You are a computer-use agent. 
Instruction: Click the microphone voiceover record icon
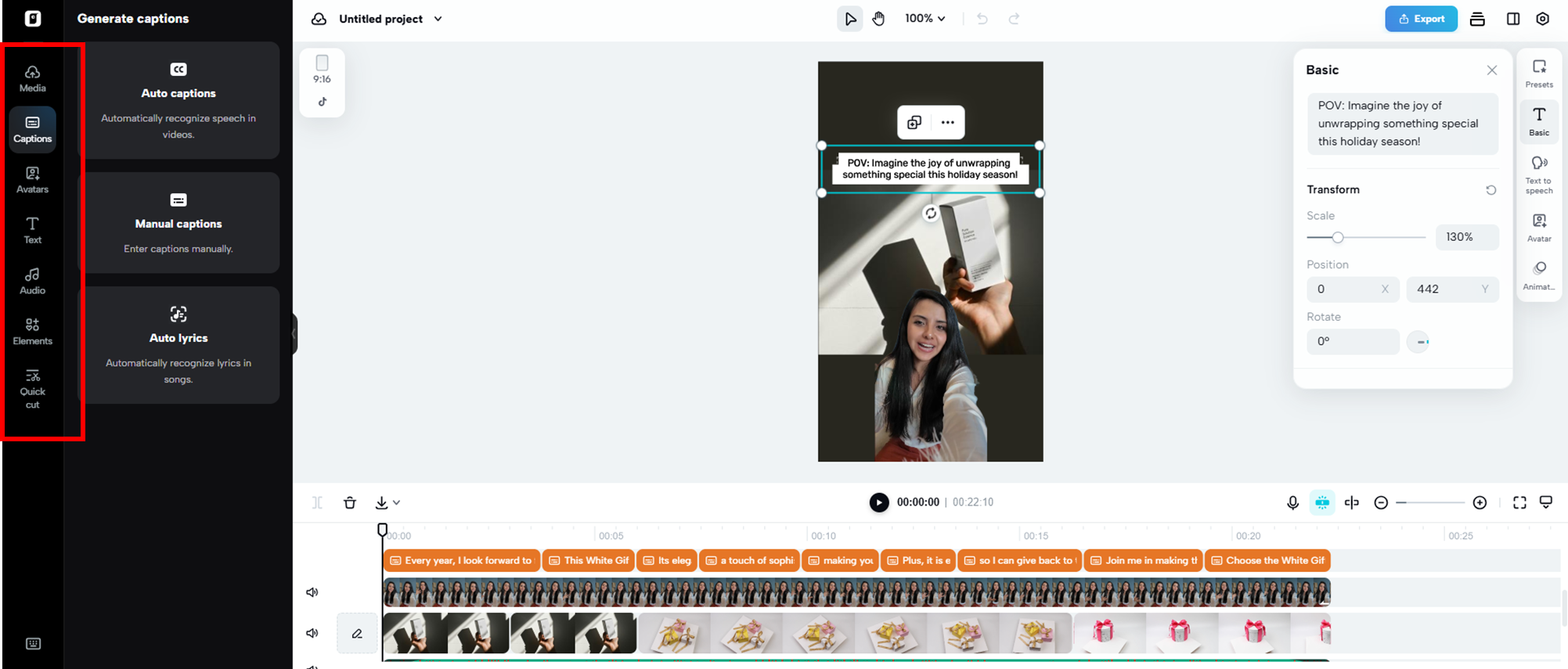click(x=1292, y=502)
